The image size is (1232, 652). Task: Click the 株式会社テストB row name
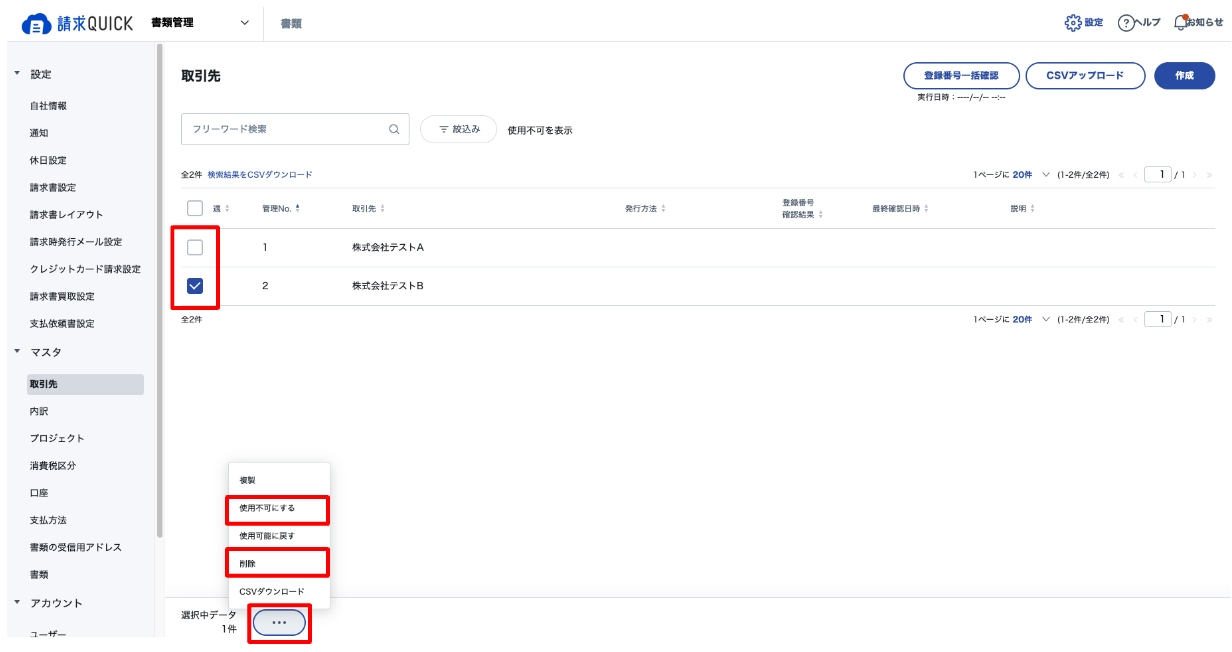coord(388,286)
